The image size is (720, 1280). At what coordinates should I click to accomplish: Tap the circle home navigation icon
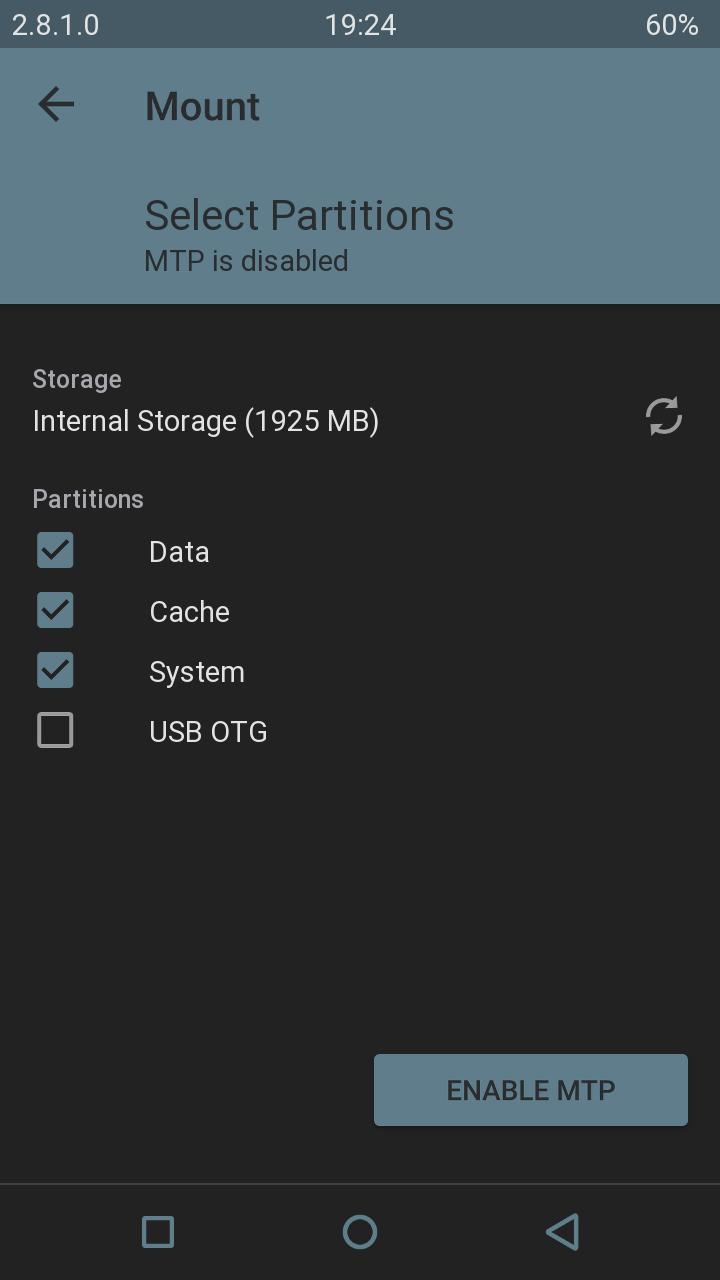pyautogui.click(x=360, y=1232)
